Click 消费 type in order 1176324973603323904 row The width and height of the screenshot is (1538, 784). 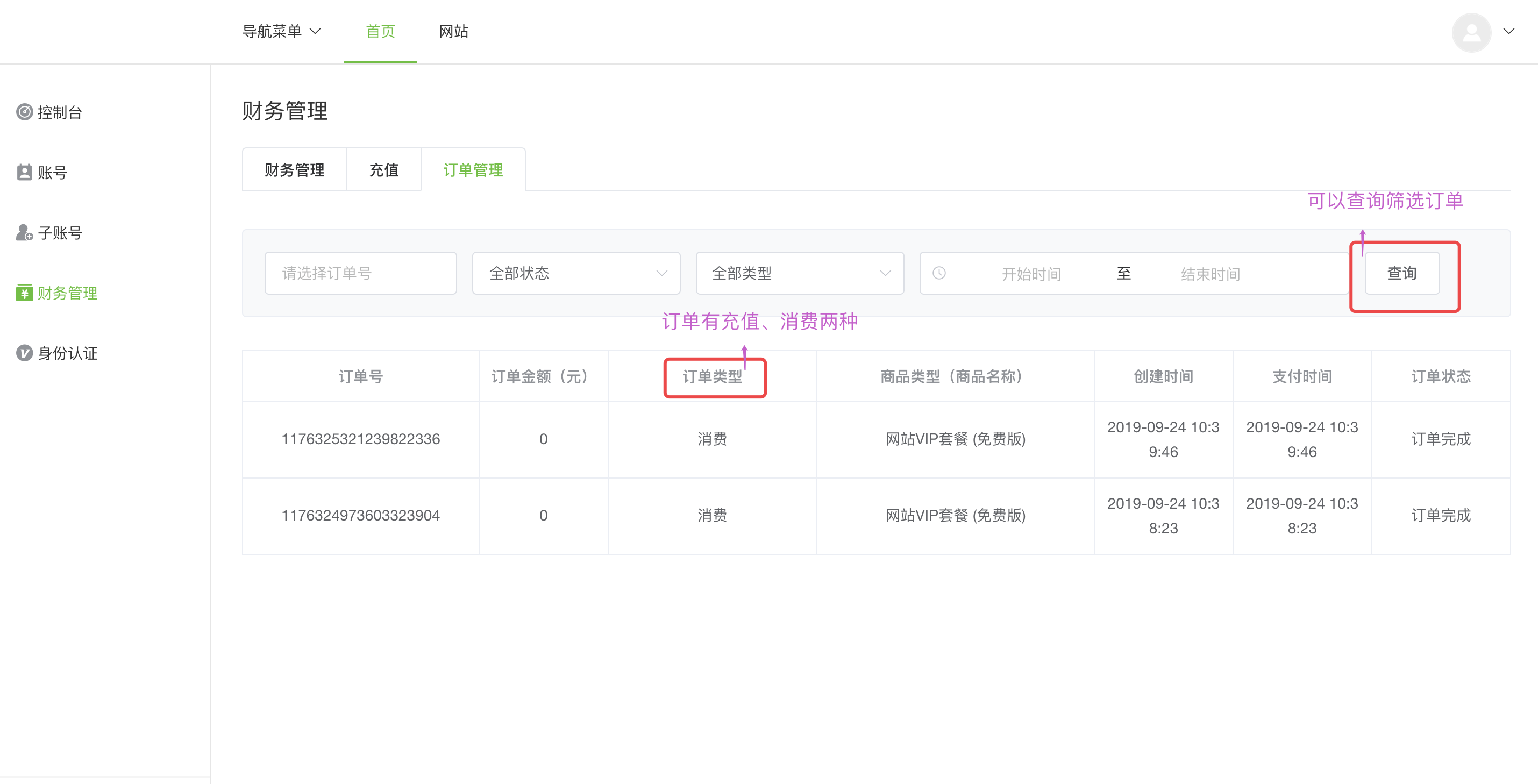(713, 516)
